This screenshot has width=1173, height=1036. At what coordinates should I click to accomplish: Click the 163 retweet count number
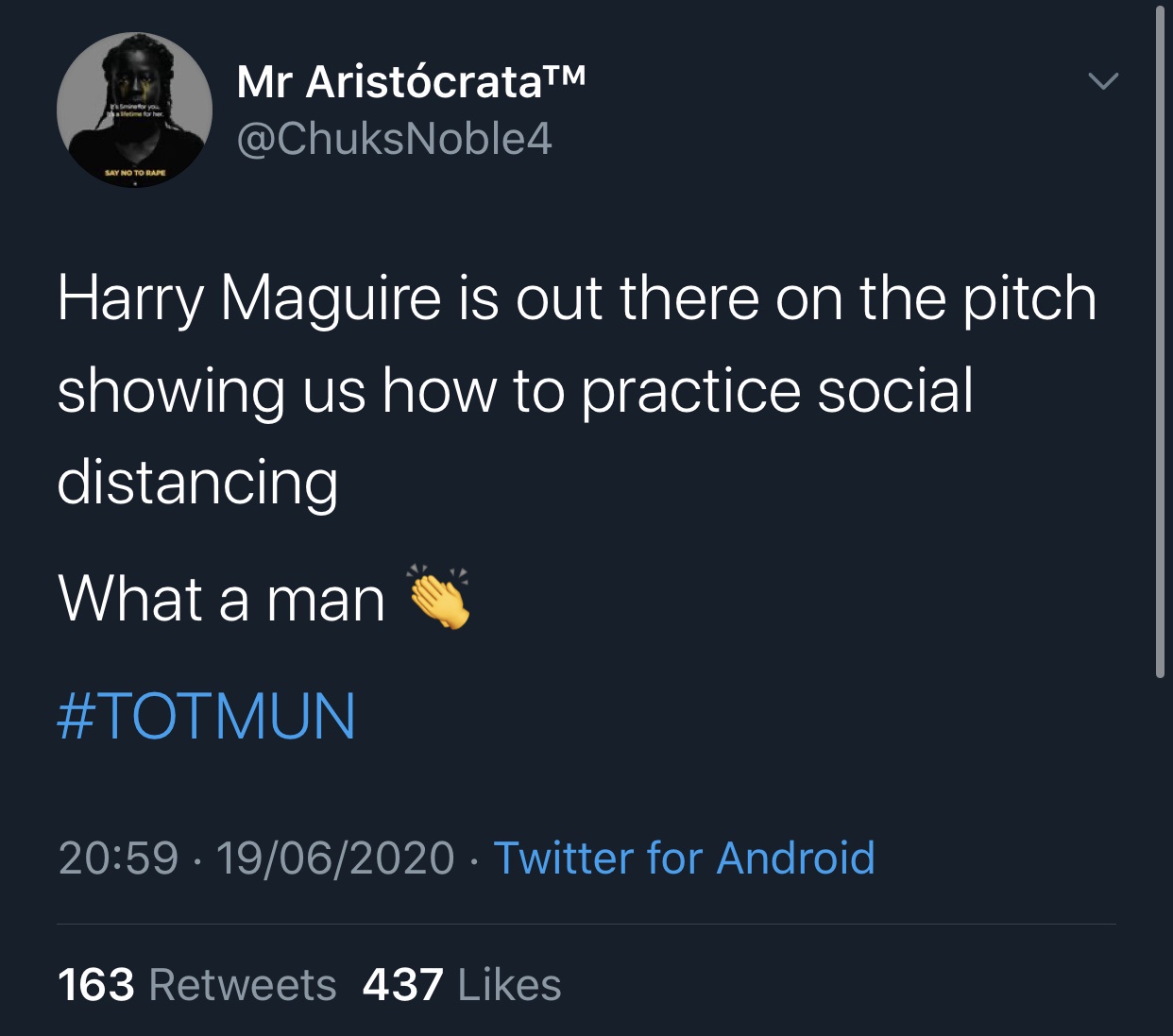[x=96, y=985]
